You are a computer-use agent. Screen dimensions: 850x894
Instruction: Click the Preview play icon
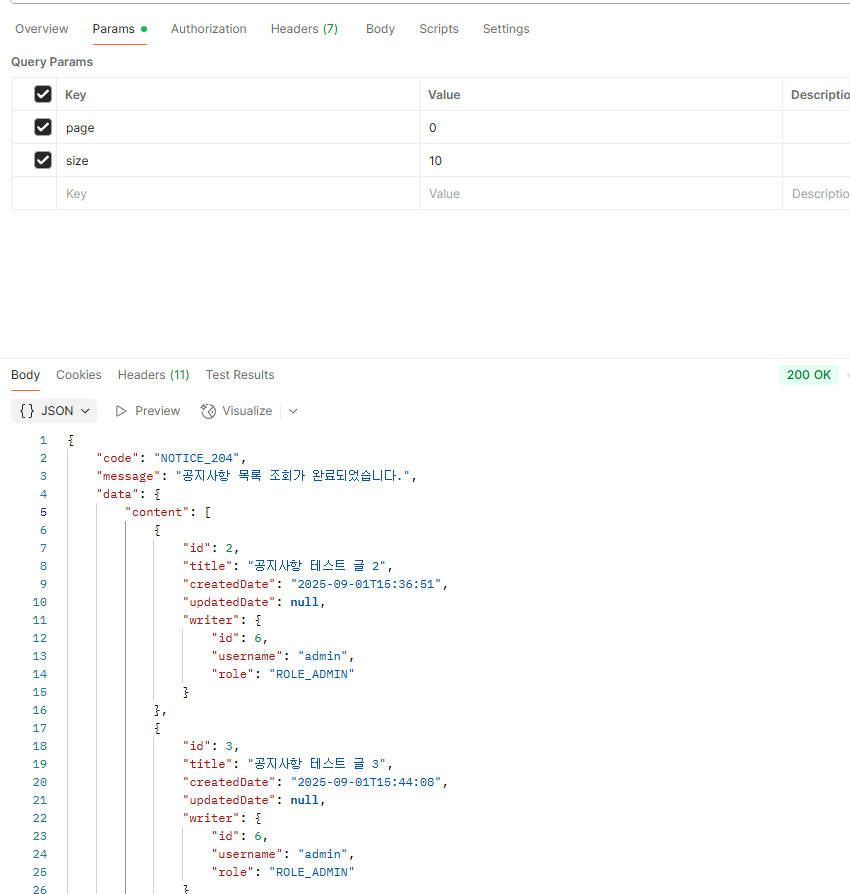point(121,411)
